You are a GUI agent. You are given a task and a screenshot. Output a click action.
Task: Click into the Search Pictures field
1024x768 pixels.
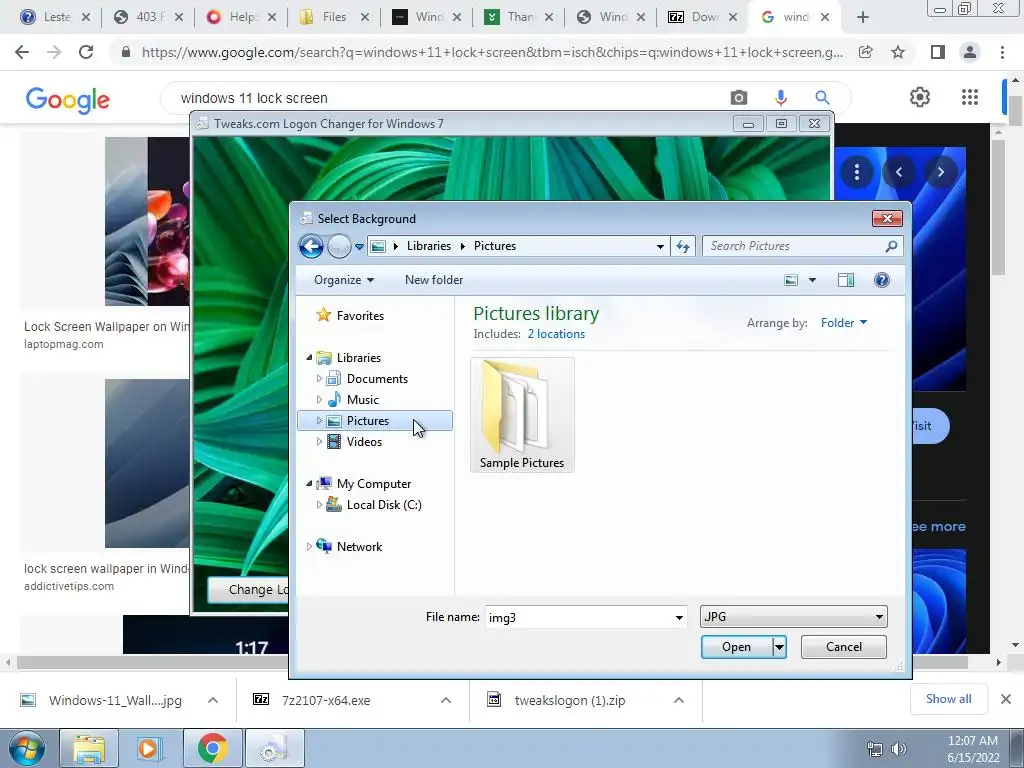pyautogui.click(x=793, y=246)
